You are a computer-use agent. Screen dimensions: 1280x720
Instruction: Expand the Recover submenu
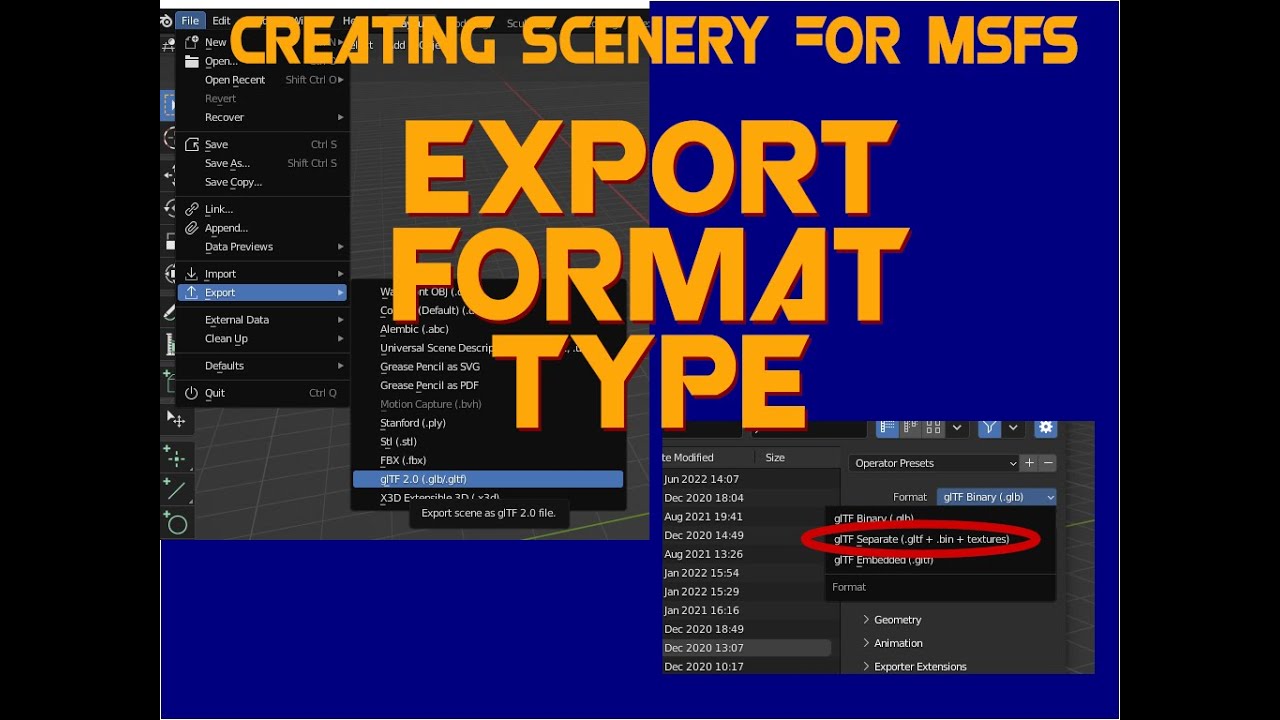click(x=264, y=117)
